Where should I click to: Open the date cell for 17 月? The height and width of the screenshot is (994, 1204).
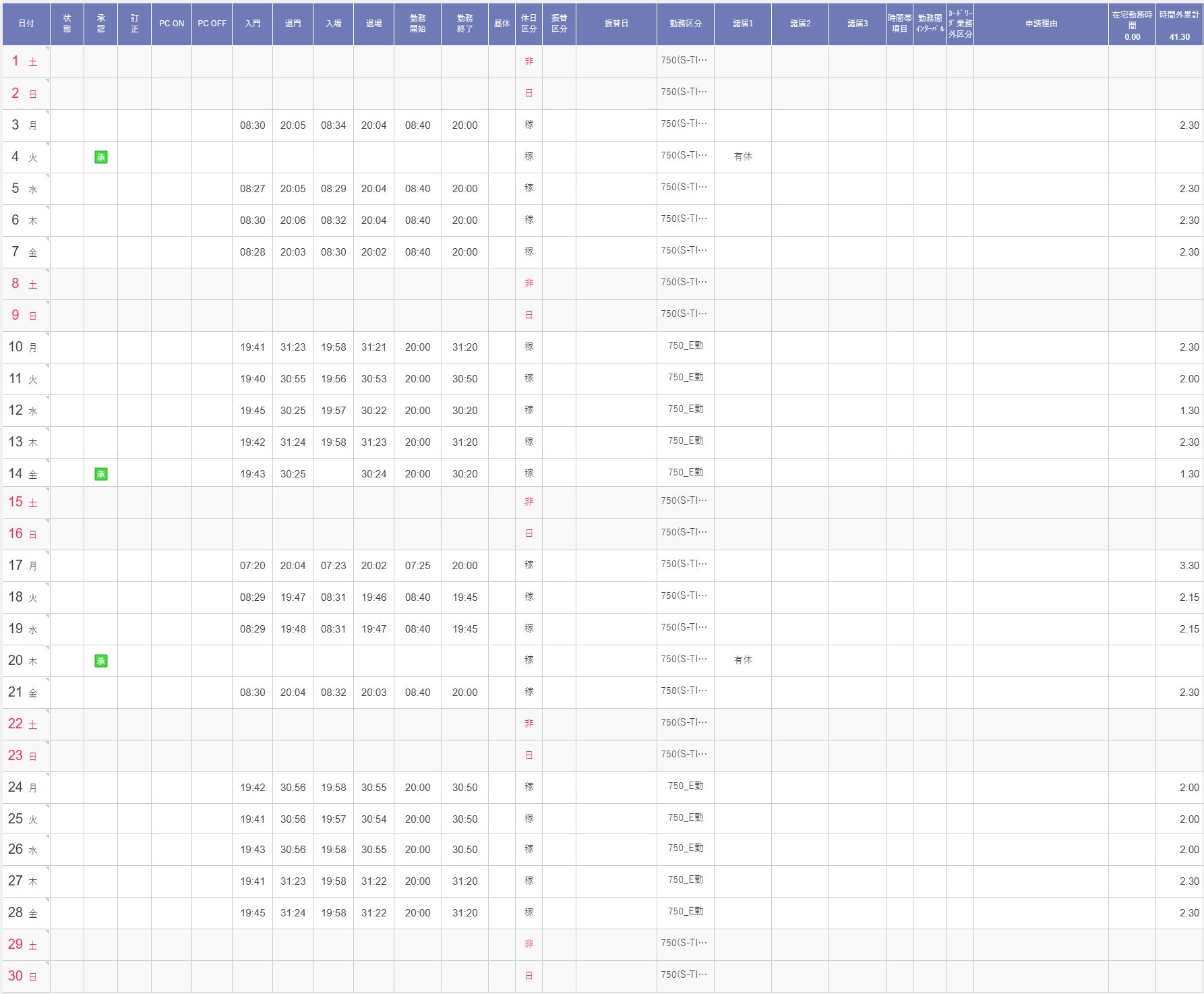coord(25,566)
